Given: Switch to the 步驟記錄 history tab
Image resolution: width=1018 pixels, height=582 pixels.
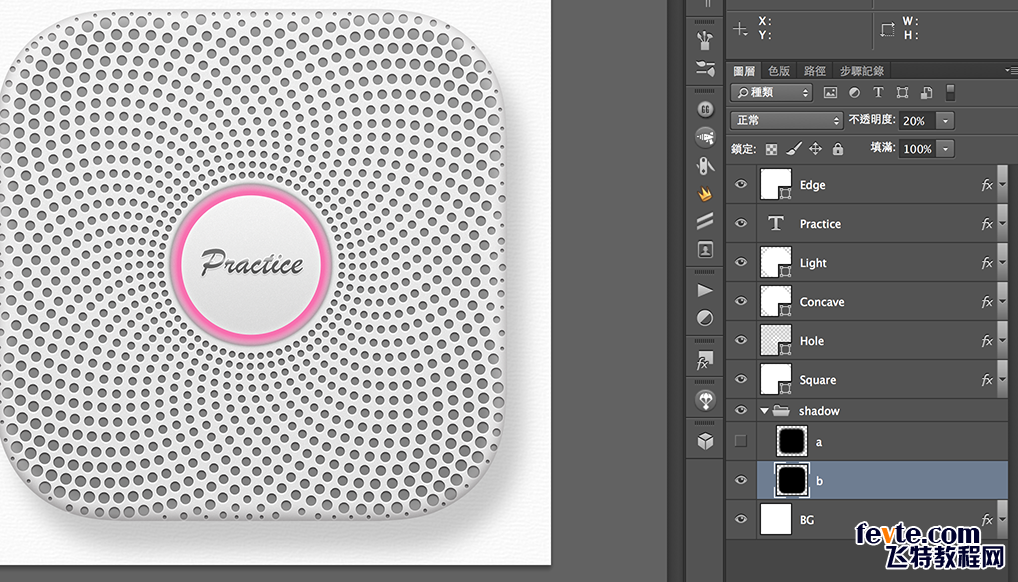Looking at the screenshot, I should tap(861, 71).
